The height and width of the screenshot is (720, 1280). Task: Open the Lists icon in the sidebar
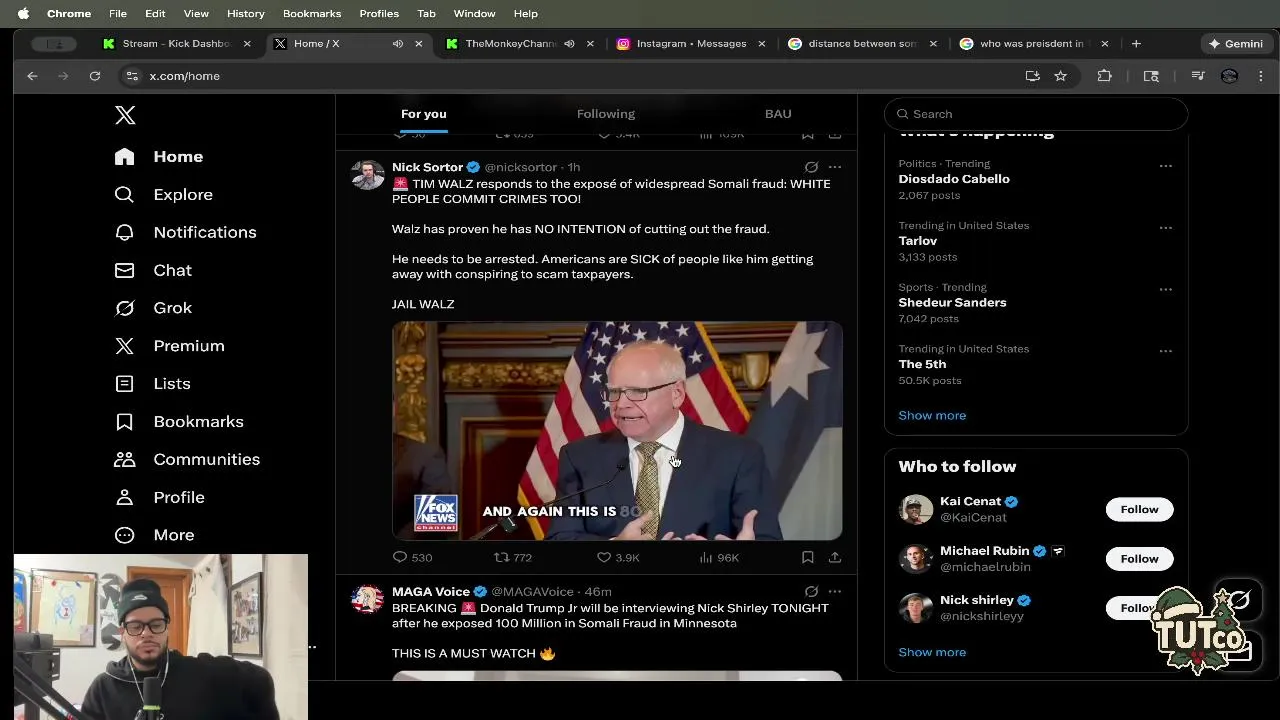pos(124,384)
